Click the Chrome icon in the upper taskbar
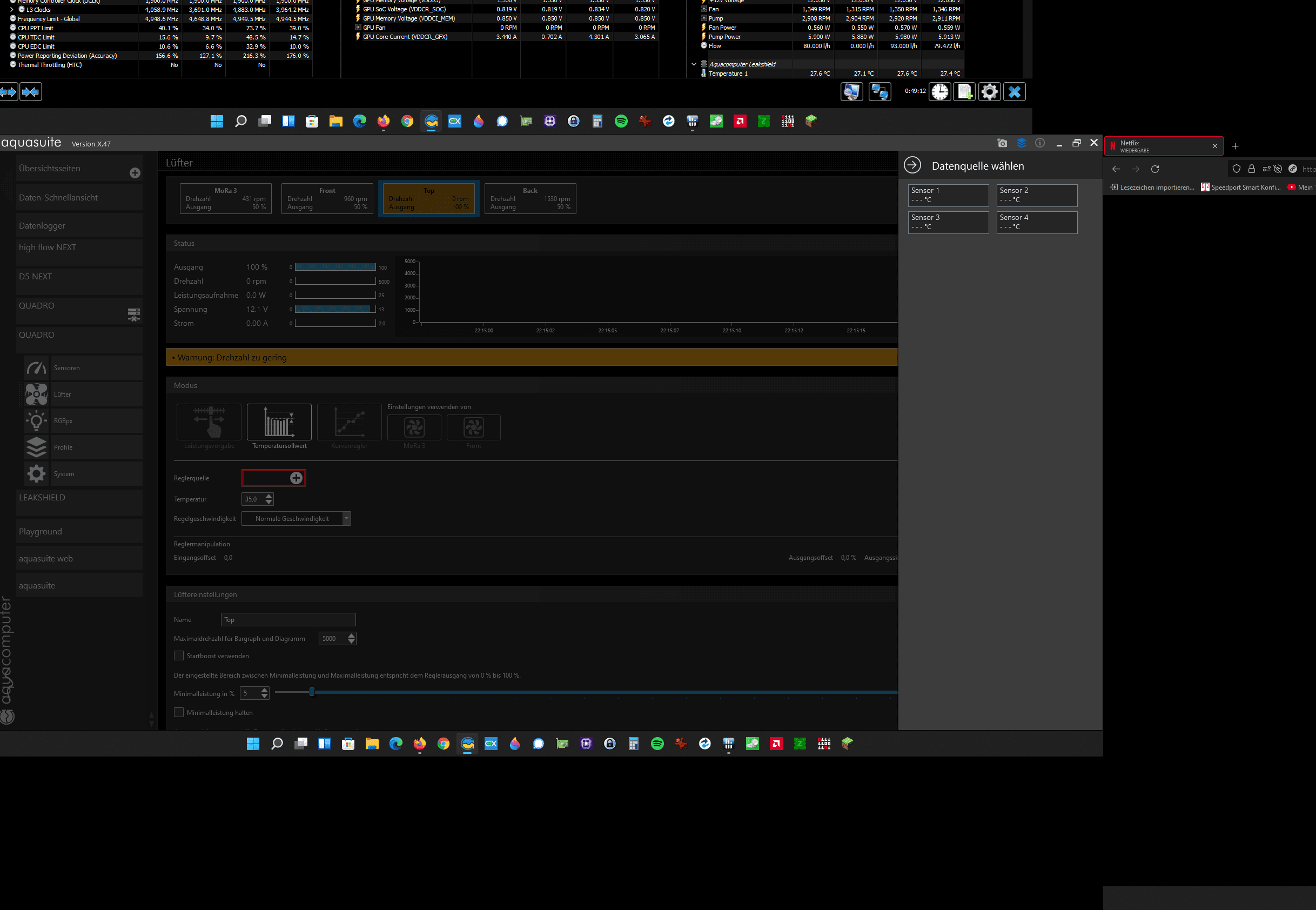 point(407,121)
